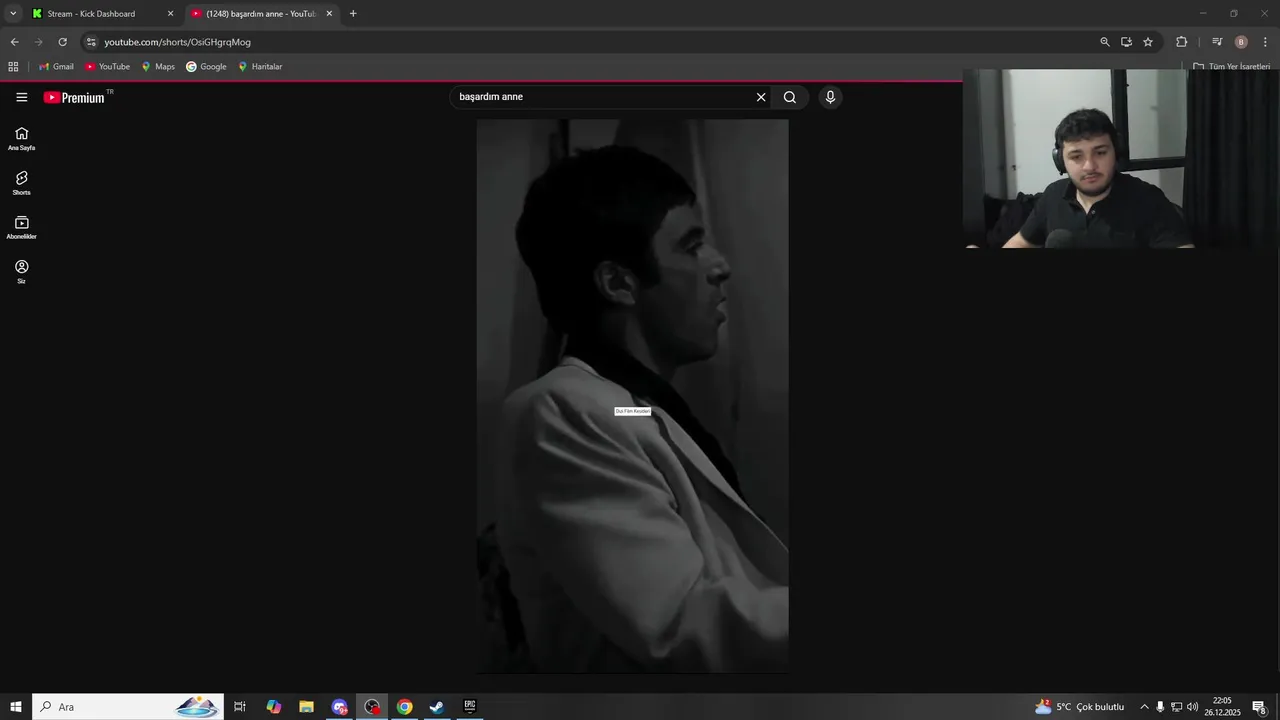Open the YouTube bookmark

tap(107, 67)
